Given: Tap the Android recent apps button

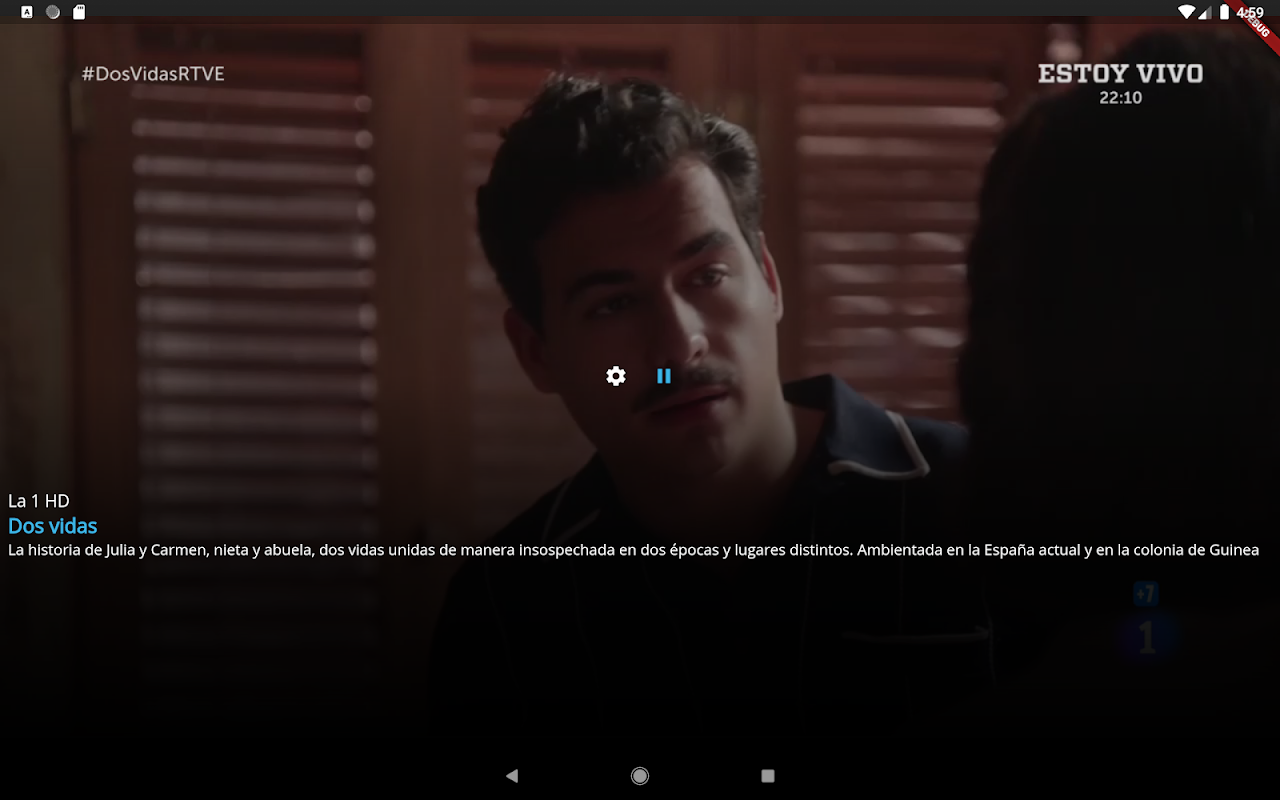Looking at the screenshot, I should 768,775.
